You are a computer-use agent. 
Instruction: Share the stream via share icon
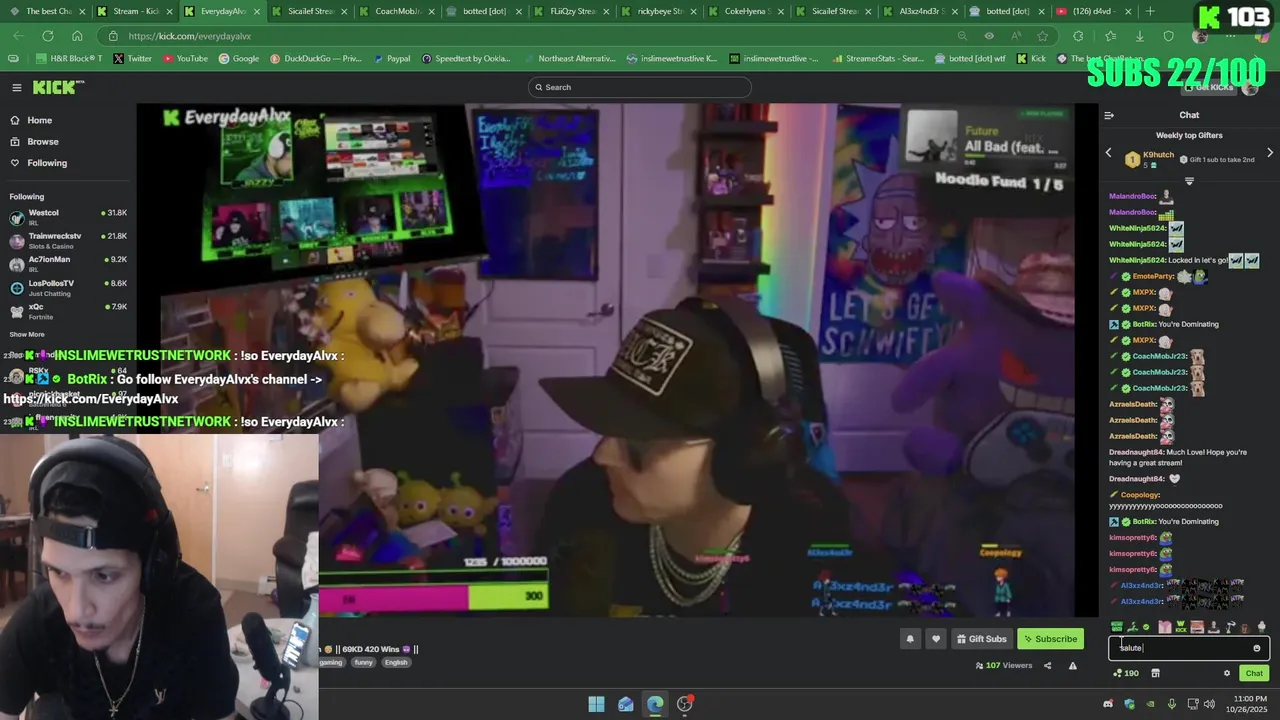[1047, 665]
